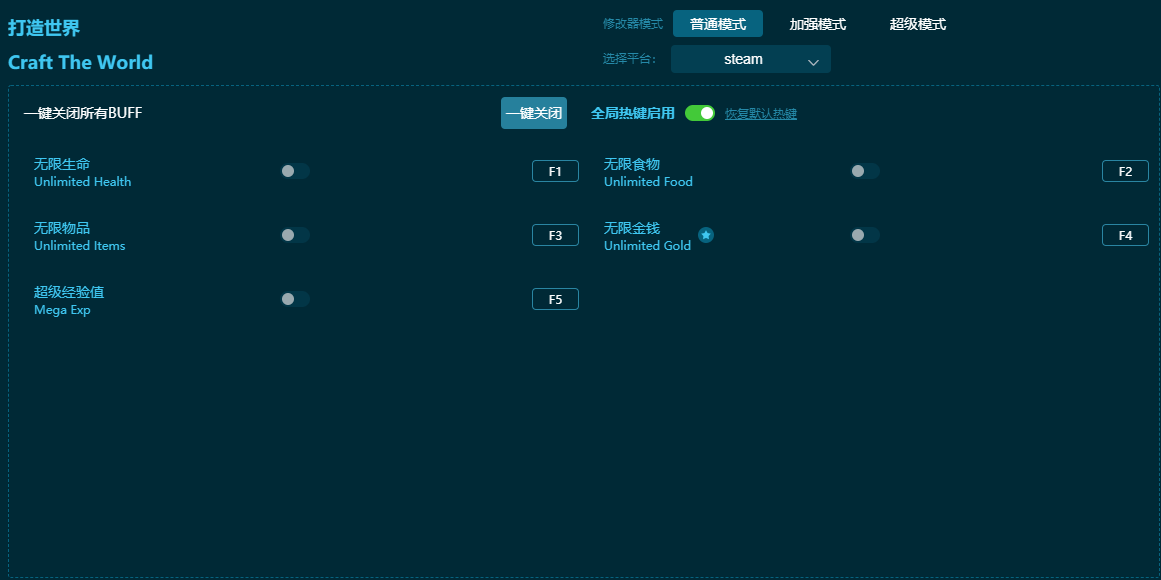This screenshot has height=580, width=1161.
Task: Enable the Mega Exp toggle
Action: coord(295,299)
